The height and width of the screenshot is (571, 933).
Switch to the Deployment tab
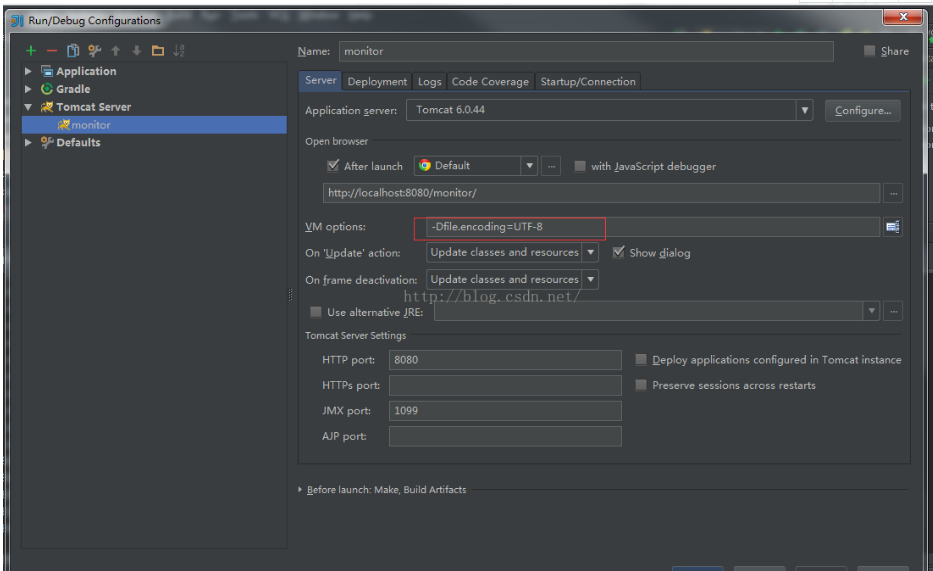coord(377,81)
